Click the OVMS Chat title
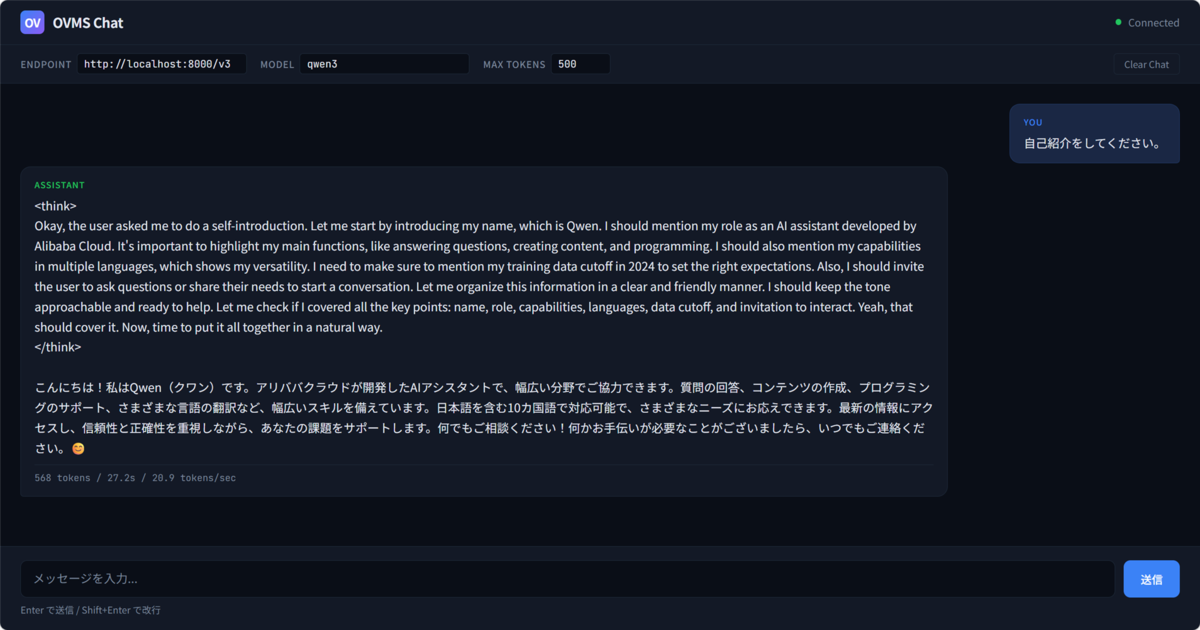 point(89,22)
